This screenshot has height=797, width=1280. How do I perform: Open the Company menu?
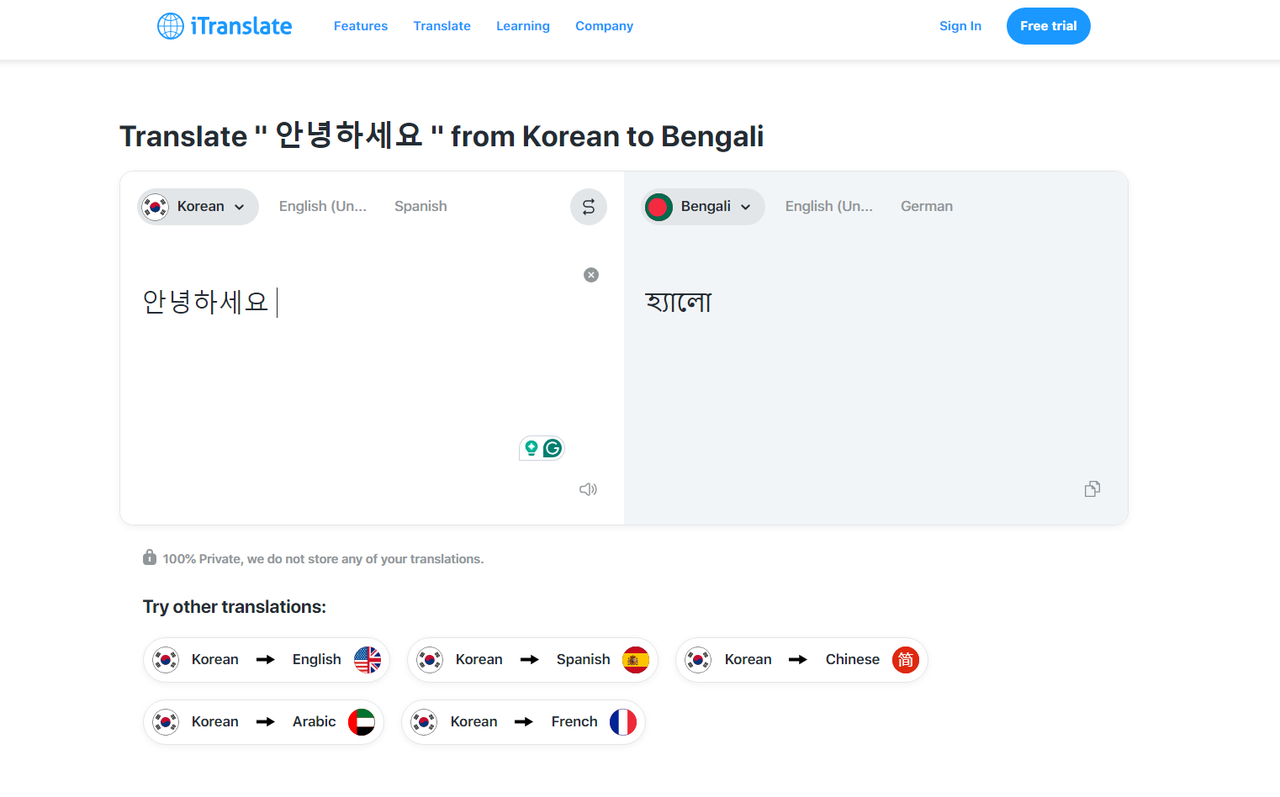[604, 26]
